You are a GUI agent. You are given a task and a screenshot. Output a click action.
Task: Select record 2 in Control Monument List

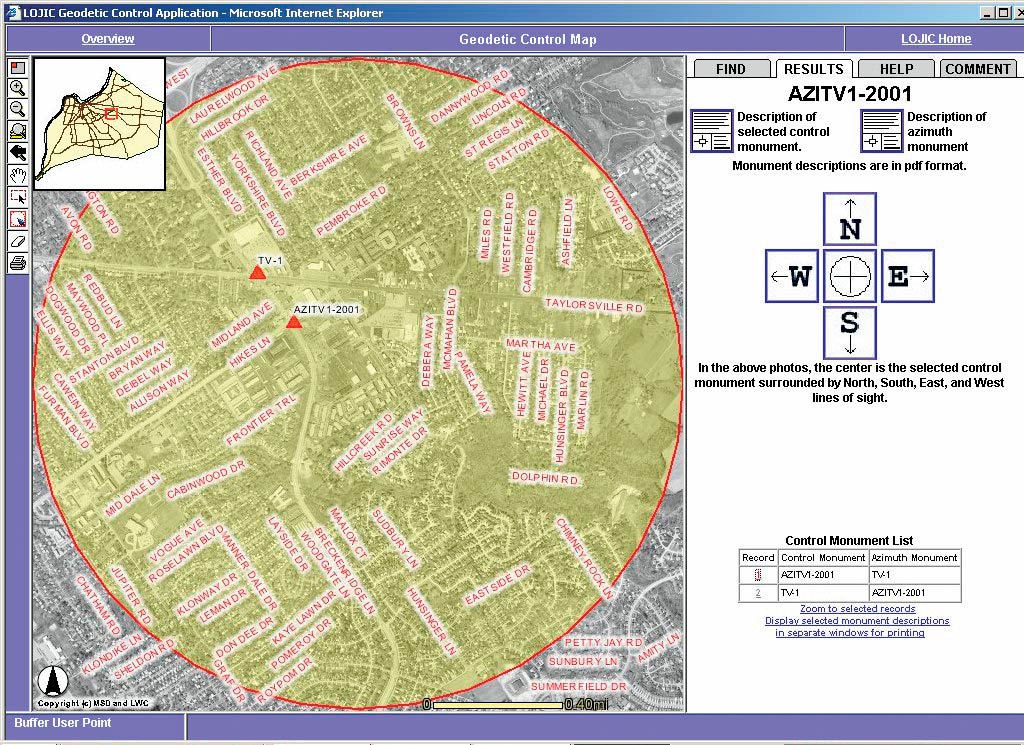tap(758, 593)
